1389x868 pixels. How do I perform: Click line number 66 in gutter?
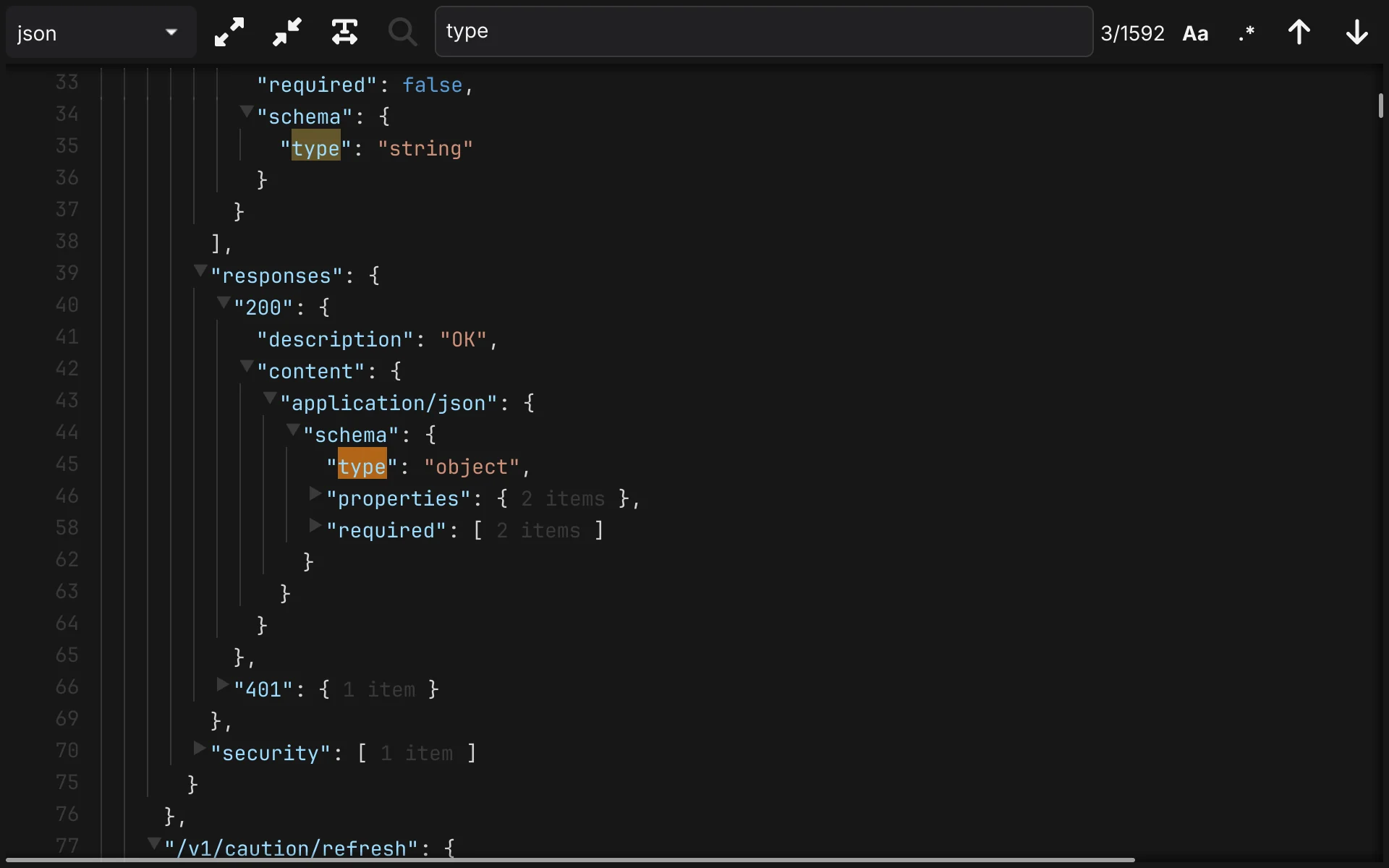67,686
